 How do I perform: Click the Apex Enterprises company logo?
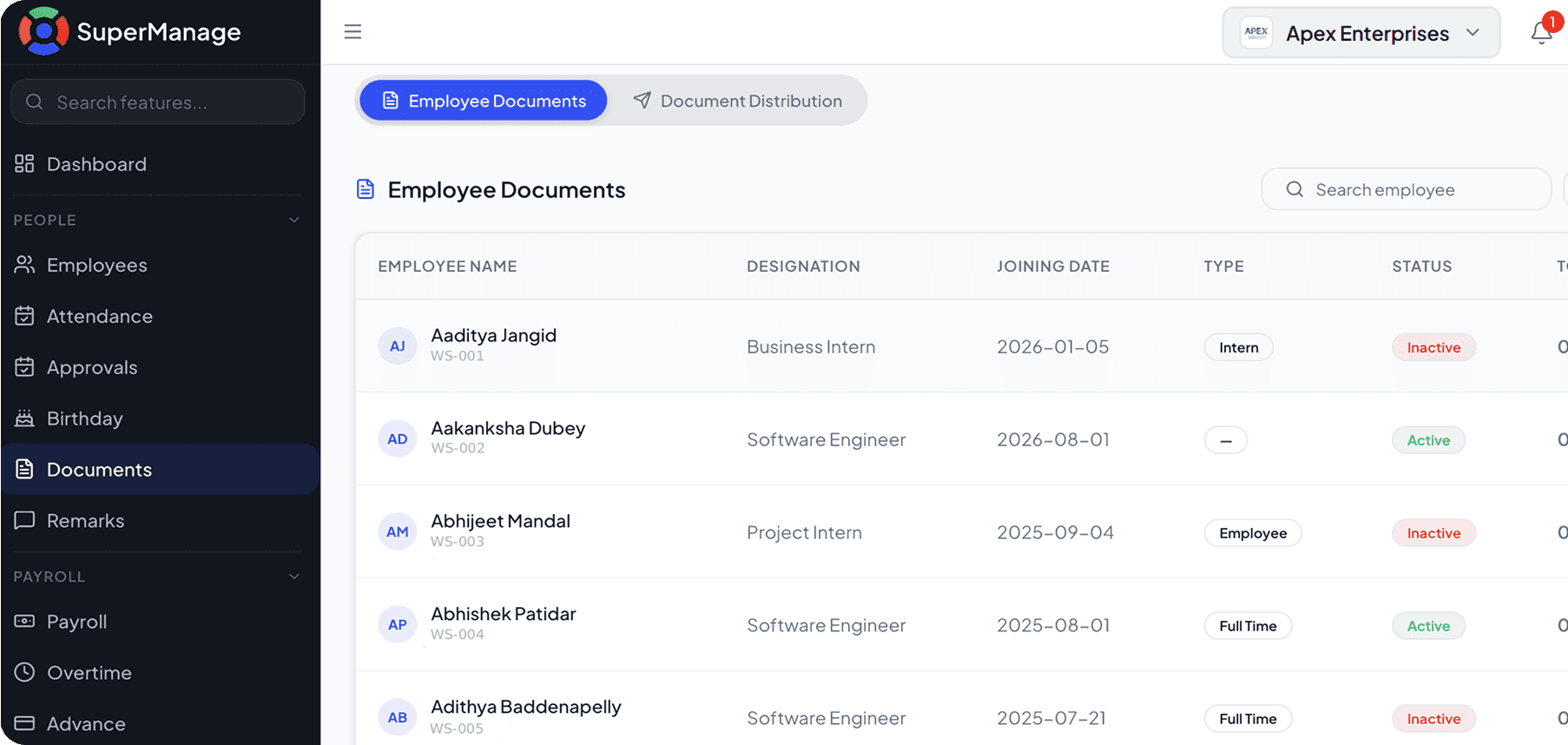[x=1256, y=33]
